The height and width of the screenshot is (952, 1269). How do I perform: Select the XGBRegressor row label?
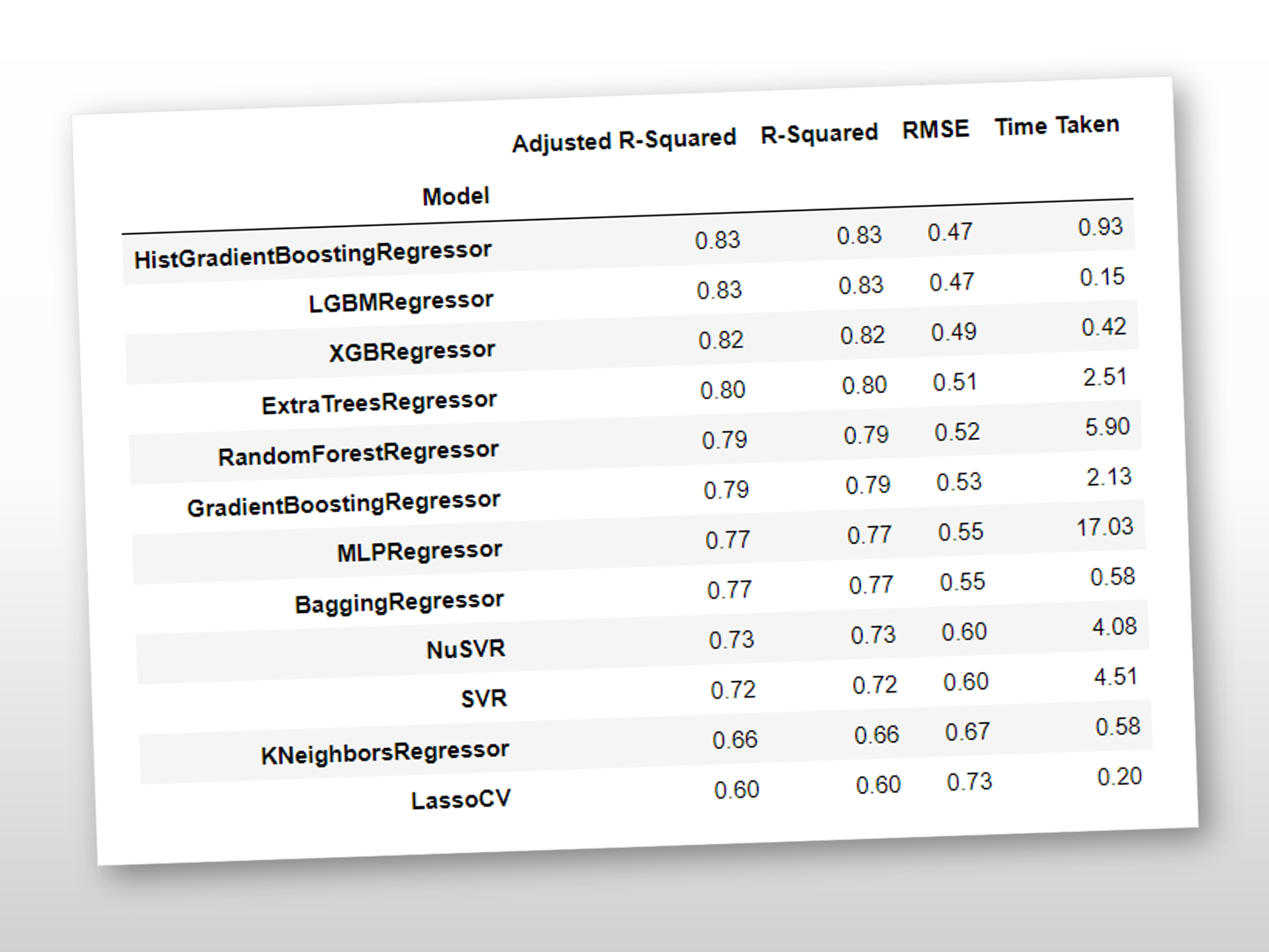coord(412,351)
